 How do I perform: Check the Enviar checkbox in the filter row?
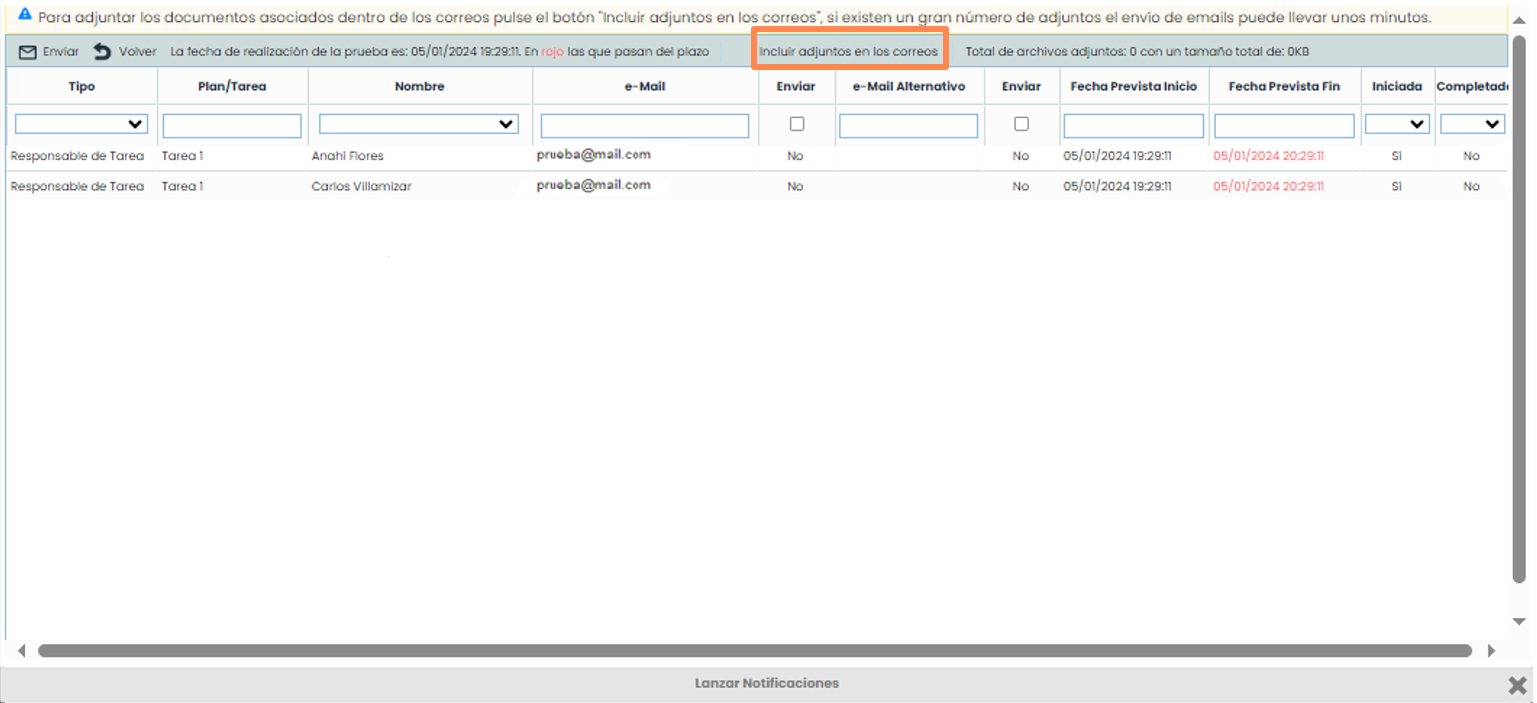[796, 124]
